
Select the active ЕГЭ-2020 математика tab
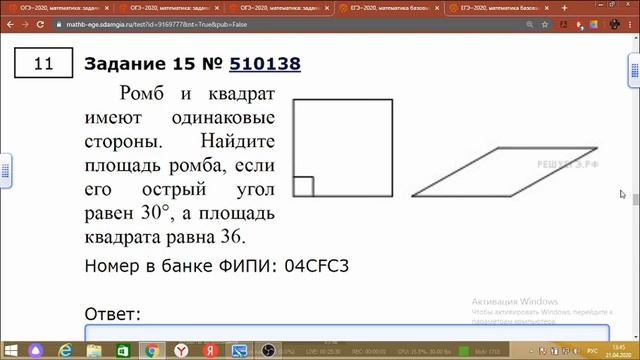pos(390,8)
